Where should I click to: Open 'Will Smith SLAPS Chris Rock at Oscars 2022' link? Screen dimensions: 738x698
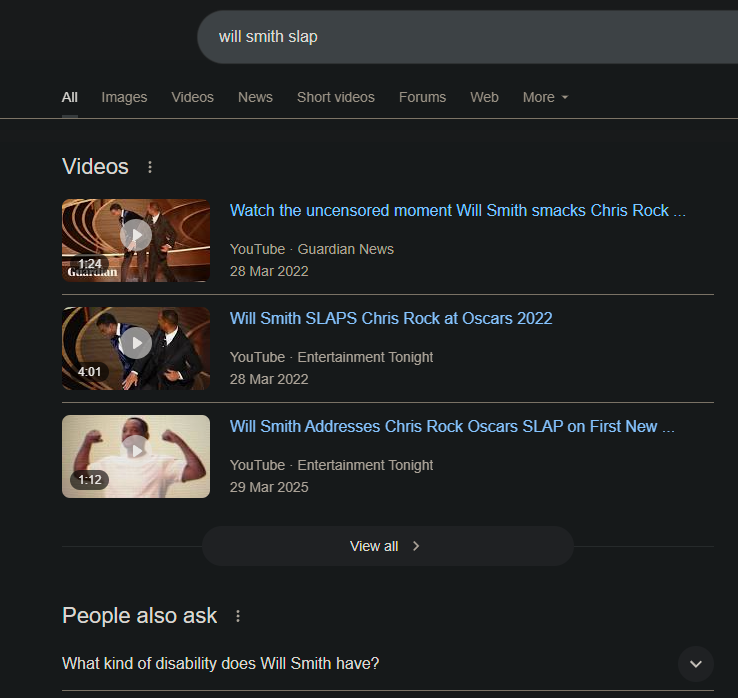click(x=391, y=319)
